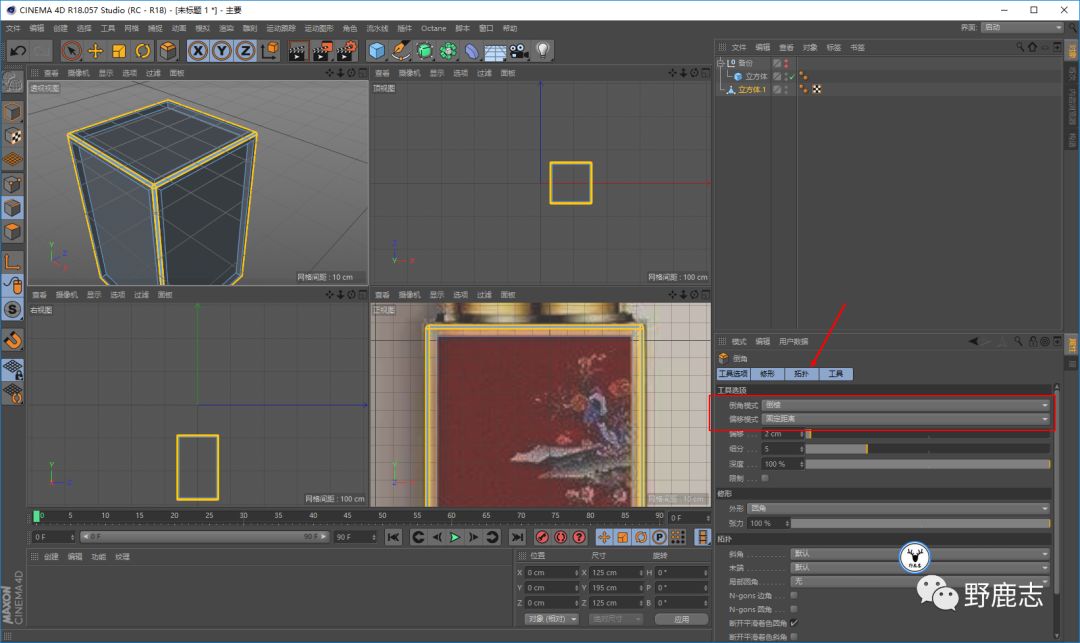Click the 应用 button in coordinates panel
Screen dimensions: 1080x643
click(682, 619)
